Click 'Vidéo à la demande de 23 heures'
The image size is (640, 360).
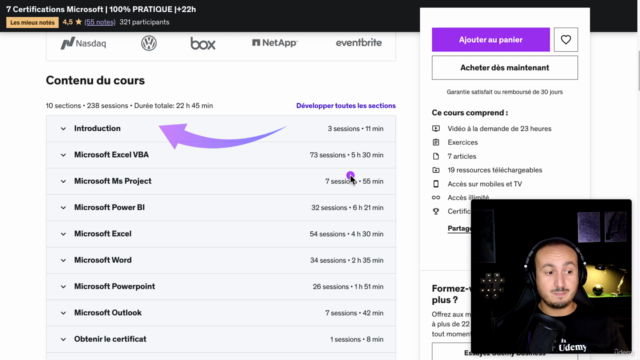[499, 129]
